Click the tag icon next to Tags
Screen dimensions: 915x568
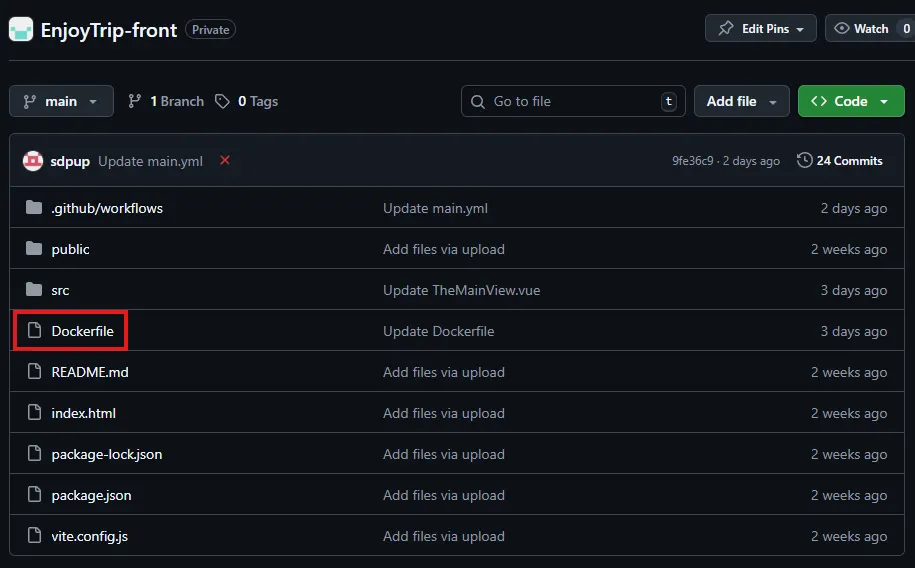[x=222, y=101]
